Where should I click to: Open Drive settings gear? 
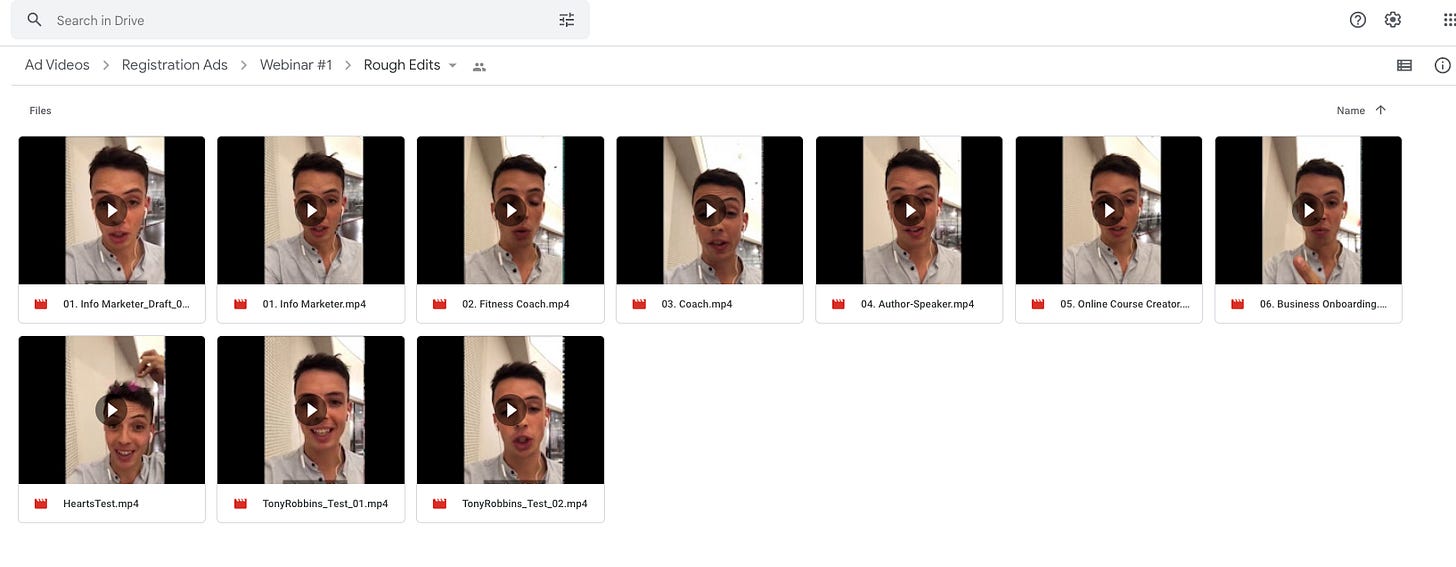pyautogui.click(x=1393, y=20)
